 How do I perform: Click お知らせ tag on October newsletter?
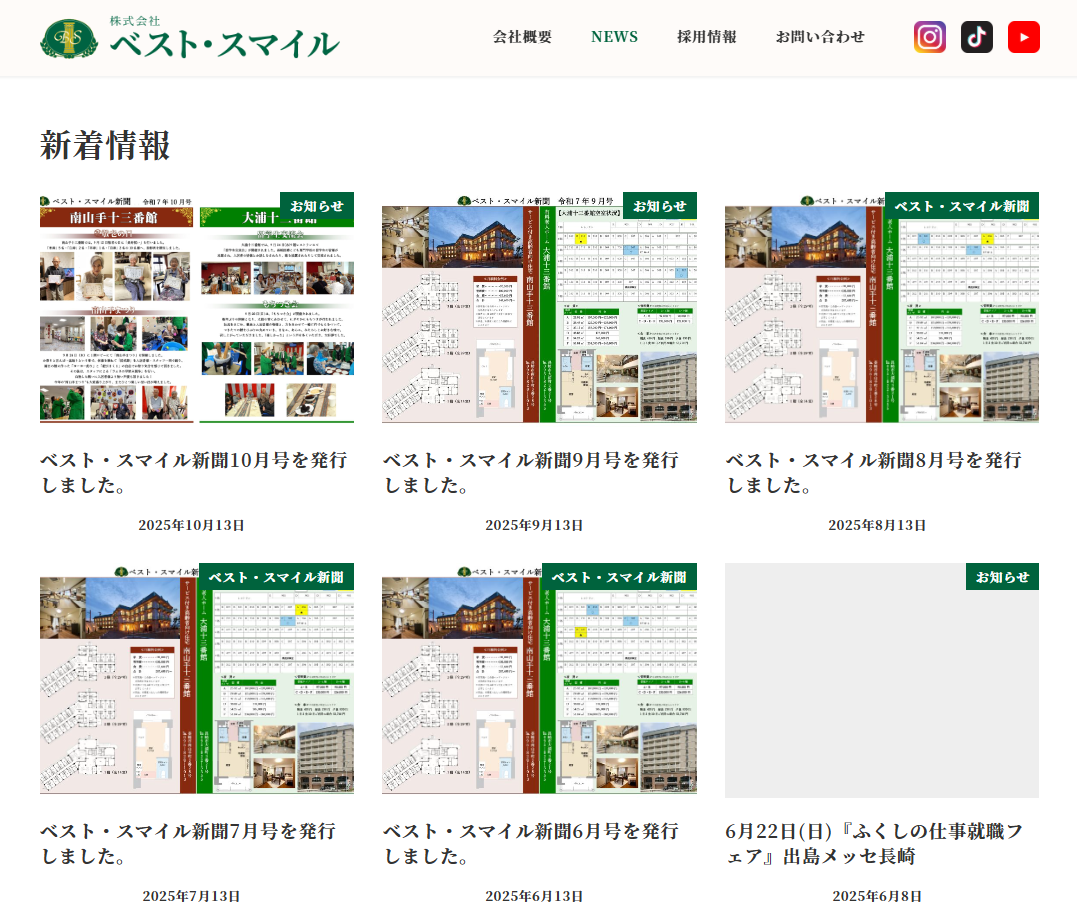pyautogui.click(x=316, y=206)
